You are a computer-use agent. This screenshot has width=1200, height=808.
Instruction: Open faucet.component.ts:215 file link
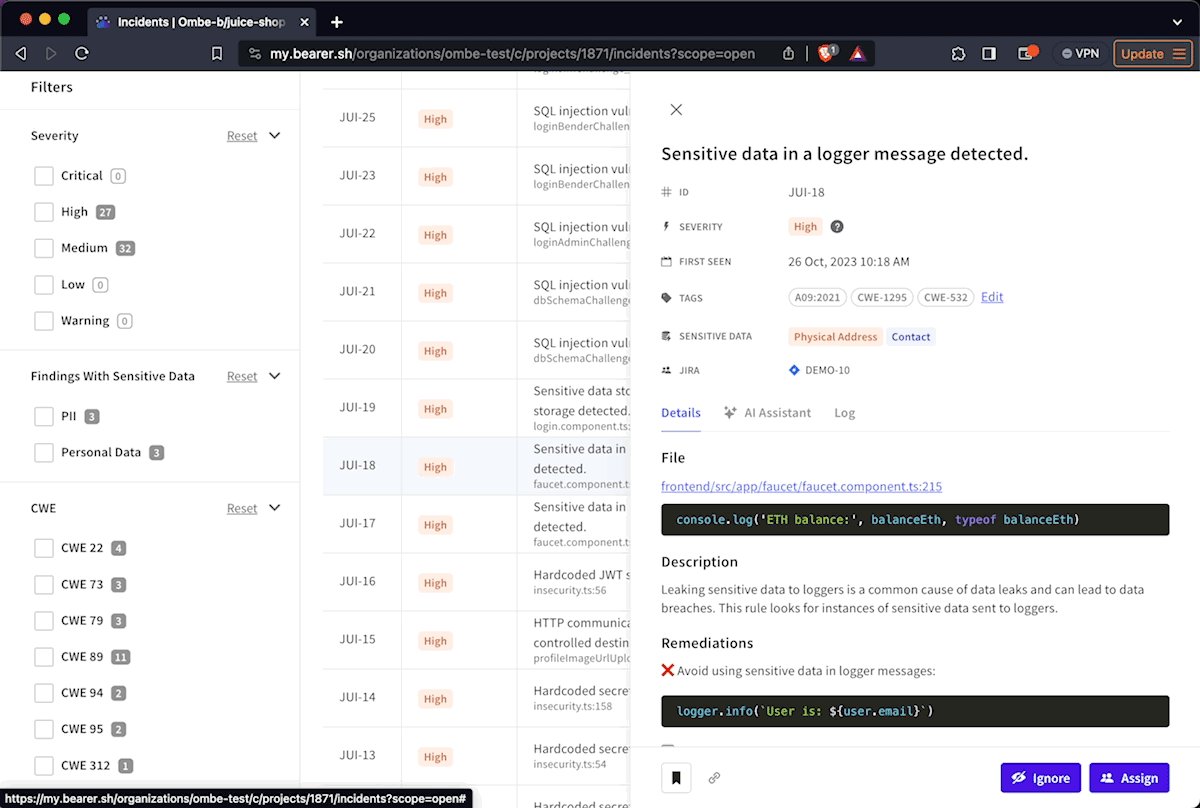801,487
